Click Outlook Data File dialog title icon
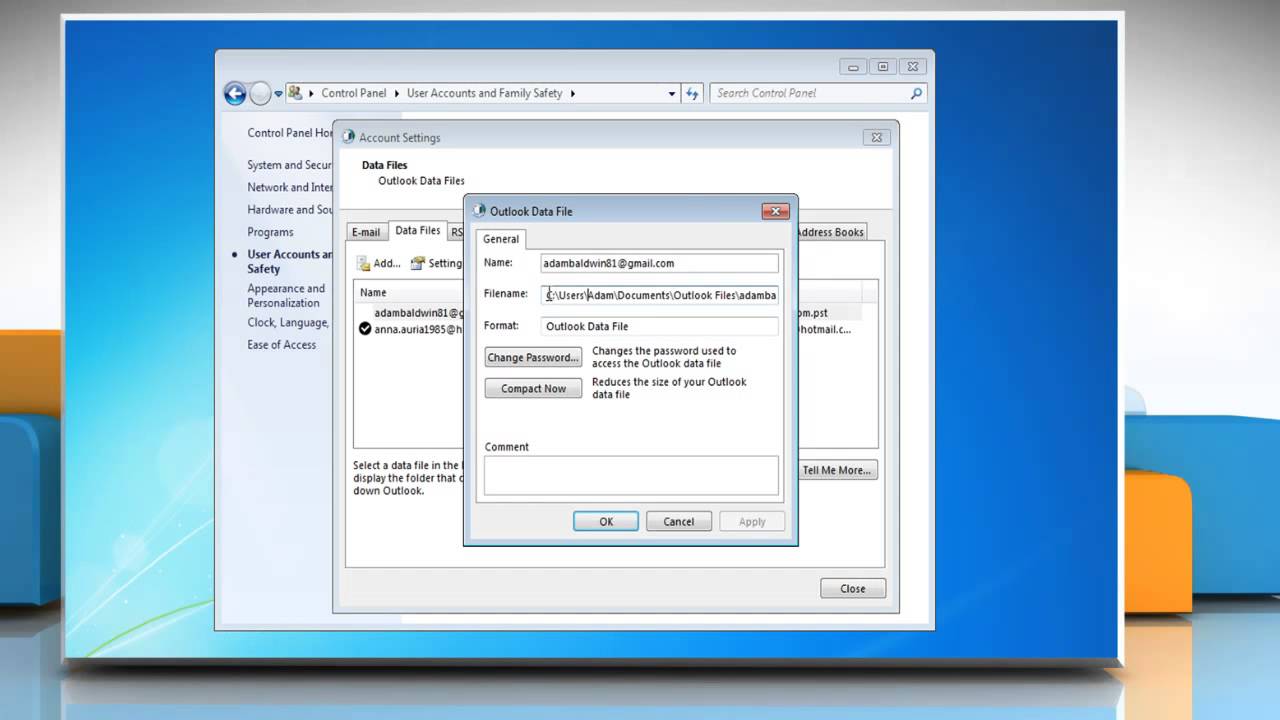 [479, 211]
